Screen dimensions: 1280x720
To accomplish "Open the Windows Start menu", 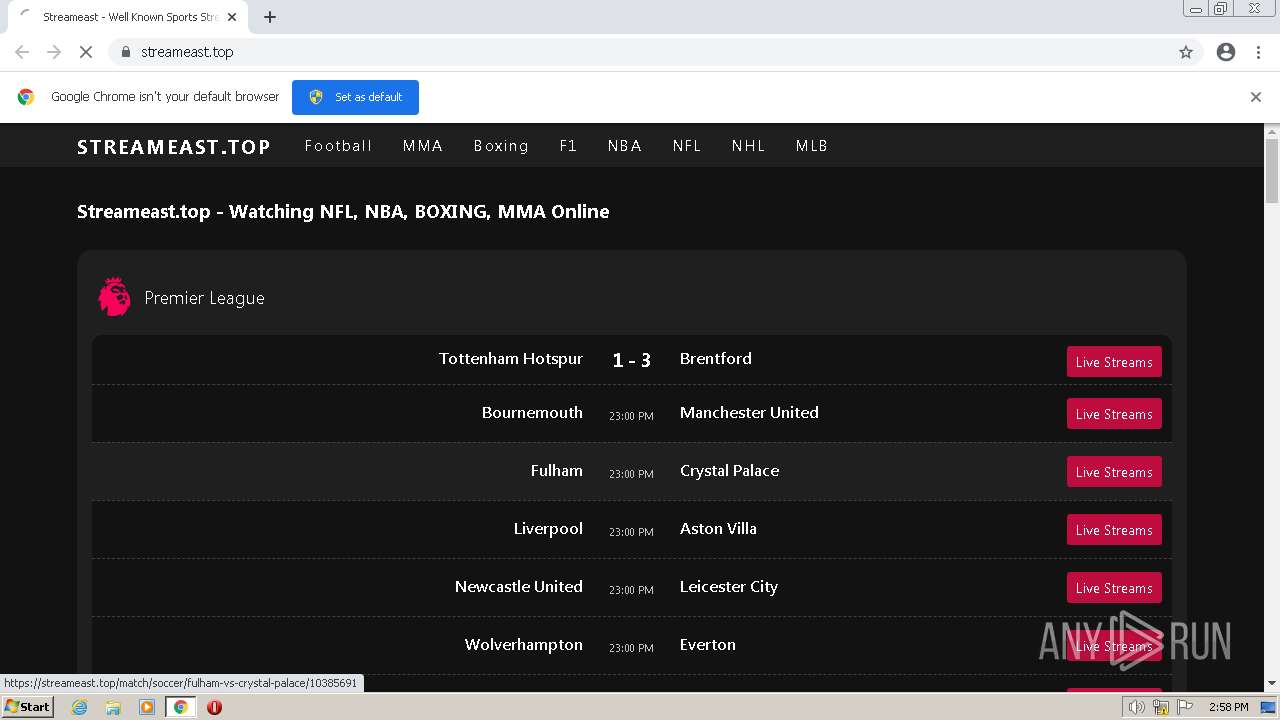I will click(x=27, y=707).
